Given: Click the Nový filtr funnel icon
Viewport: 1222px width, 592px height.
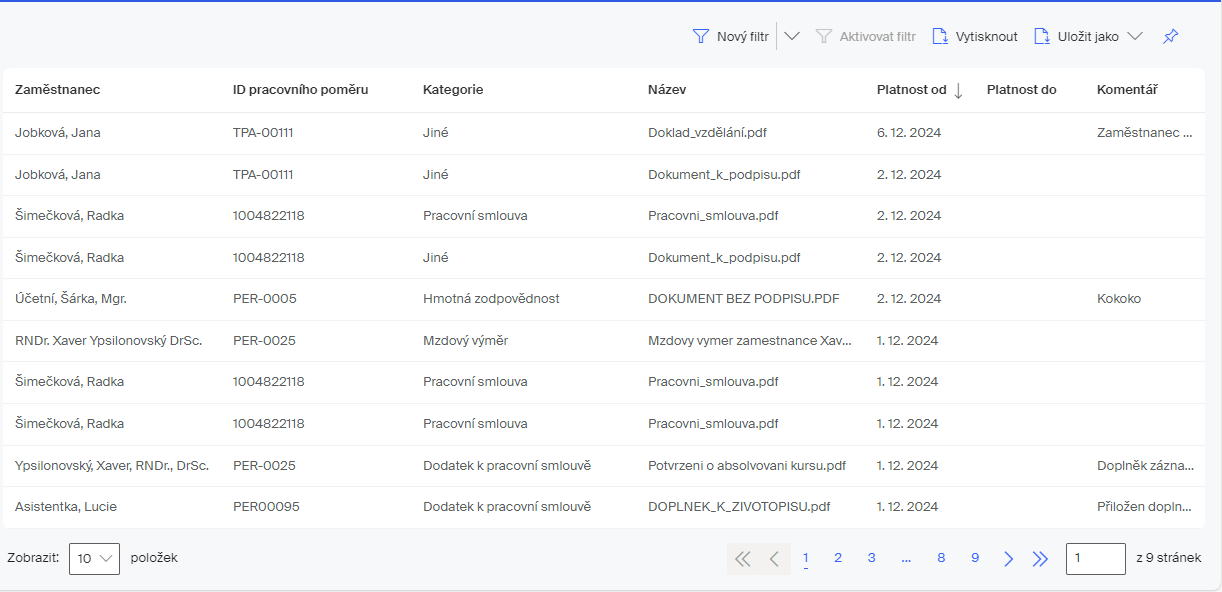Looking at the screenshot, I should (x=701, y=36).
